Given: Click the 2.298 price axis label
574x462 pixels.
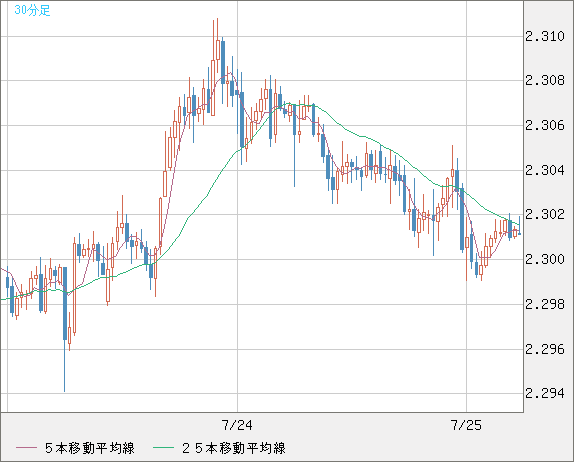Looking at the screenshot, I should tap(545, 304).
